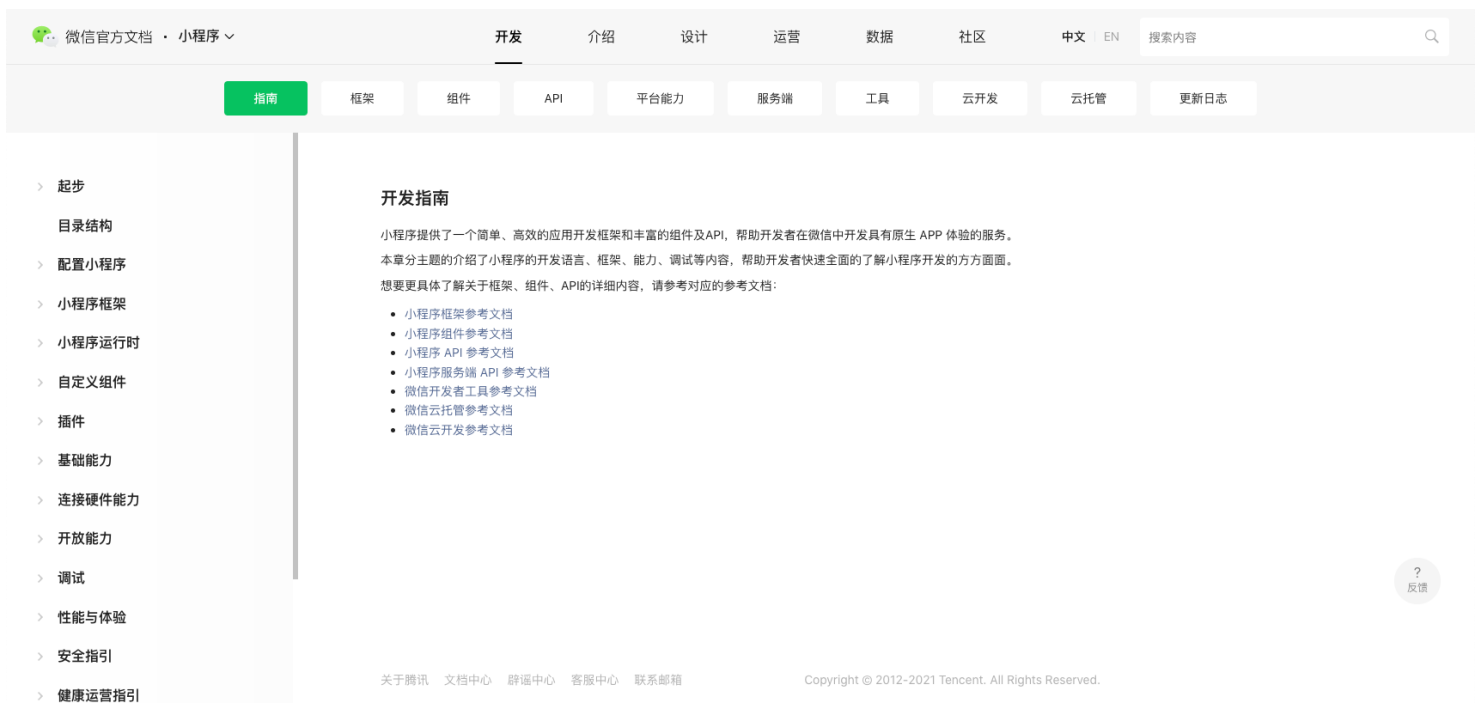The width and height of the screenshot is (1481, 717).
Task: Select the 介绍 top navigation tab
Action: click(x=601, y=37)
